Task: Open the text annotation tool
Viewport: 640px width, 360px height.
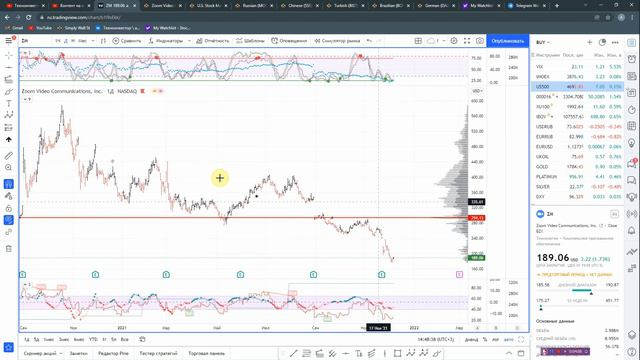Action: (x=9, y=103)
